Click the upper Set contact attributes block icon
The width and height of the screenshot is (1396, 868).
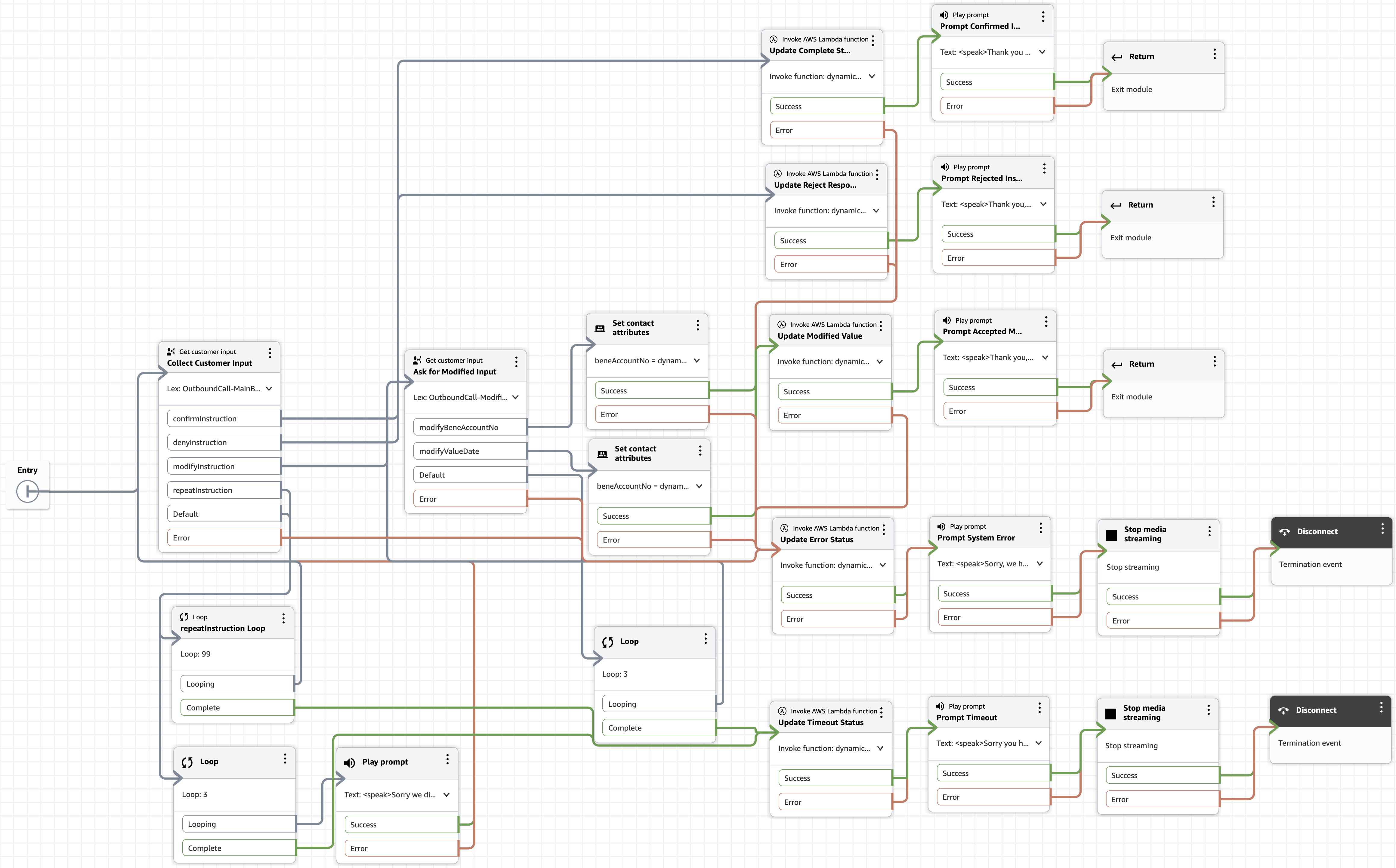[600, 328]
